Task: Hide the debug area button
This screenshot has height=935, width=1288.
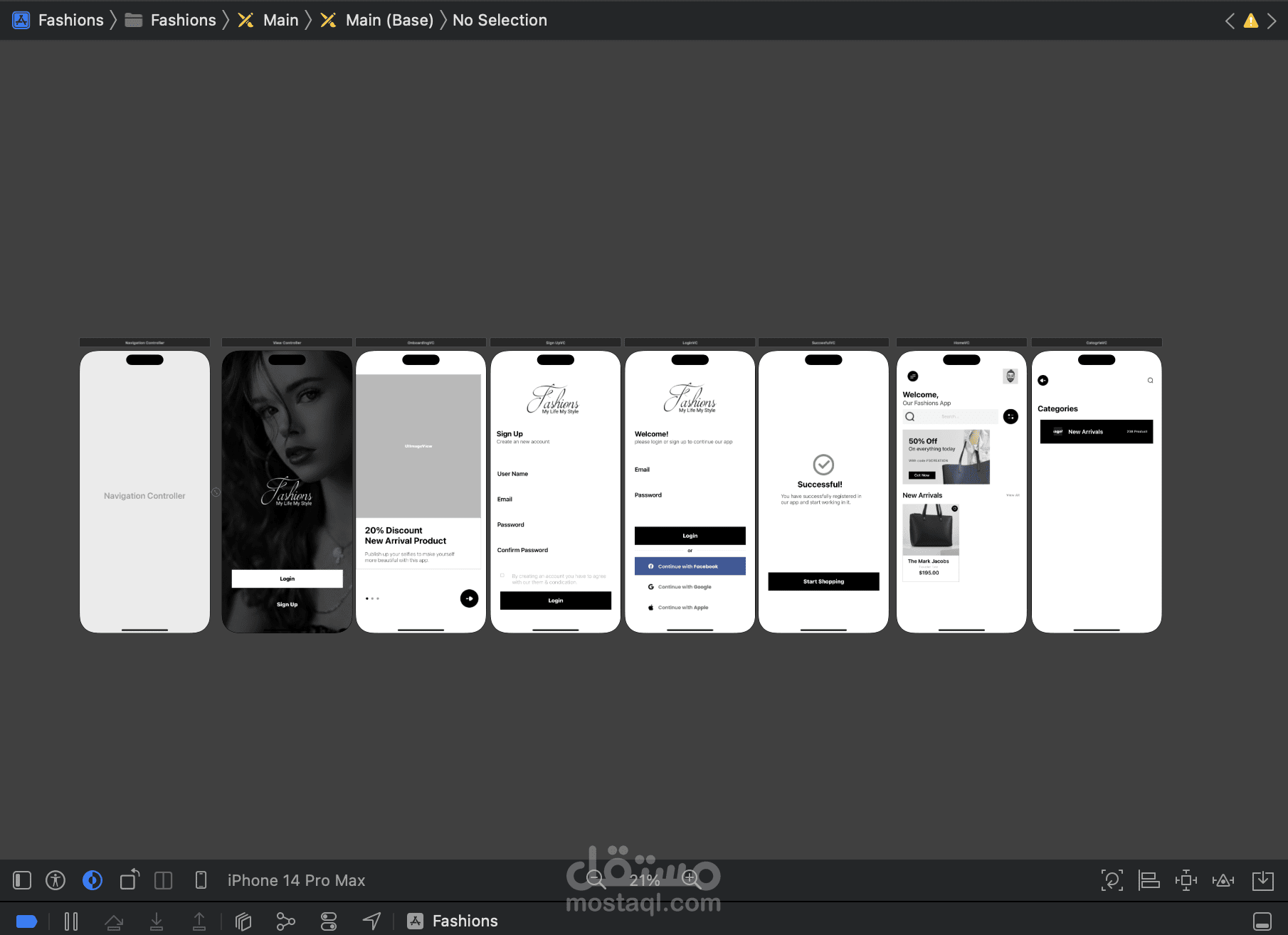Action: point(1262,921)
